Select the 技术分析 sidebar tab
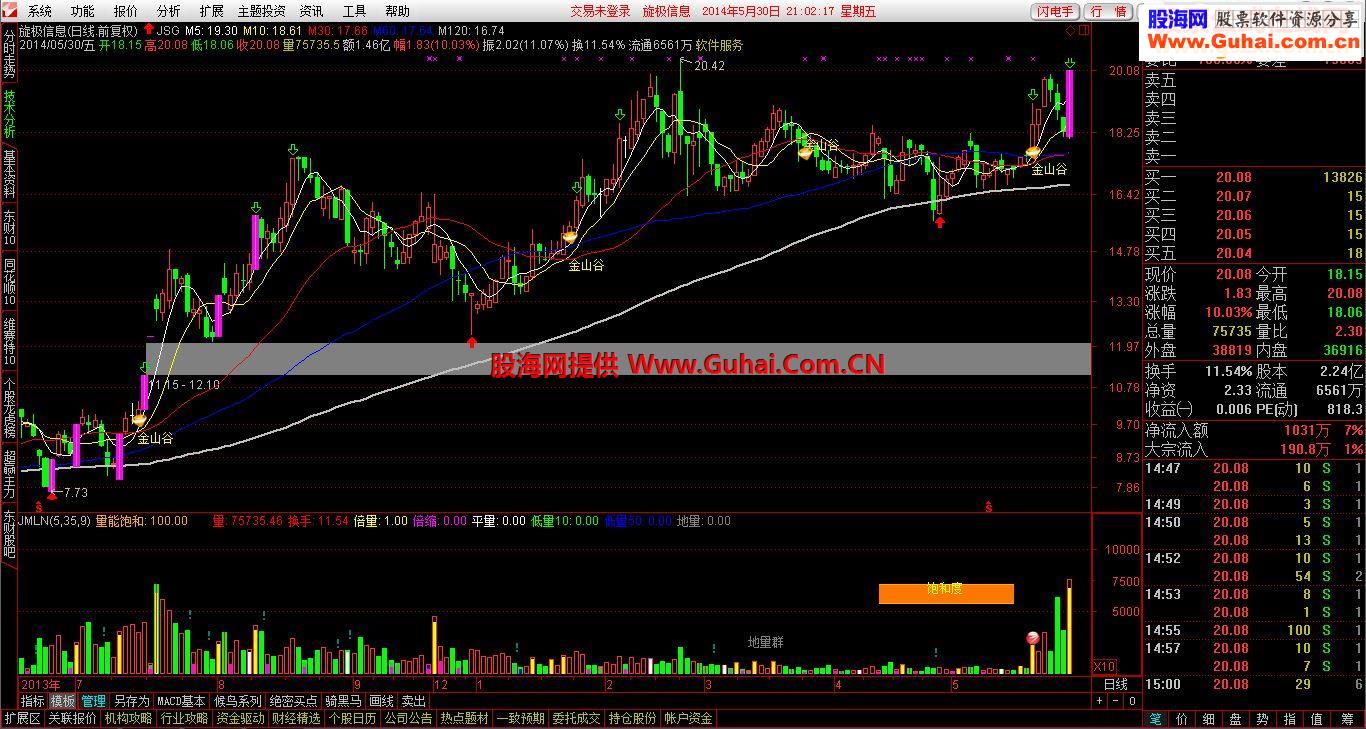This screenshot has width=1366, height=729. (x=9, y=112)
